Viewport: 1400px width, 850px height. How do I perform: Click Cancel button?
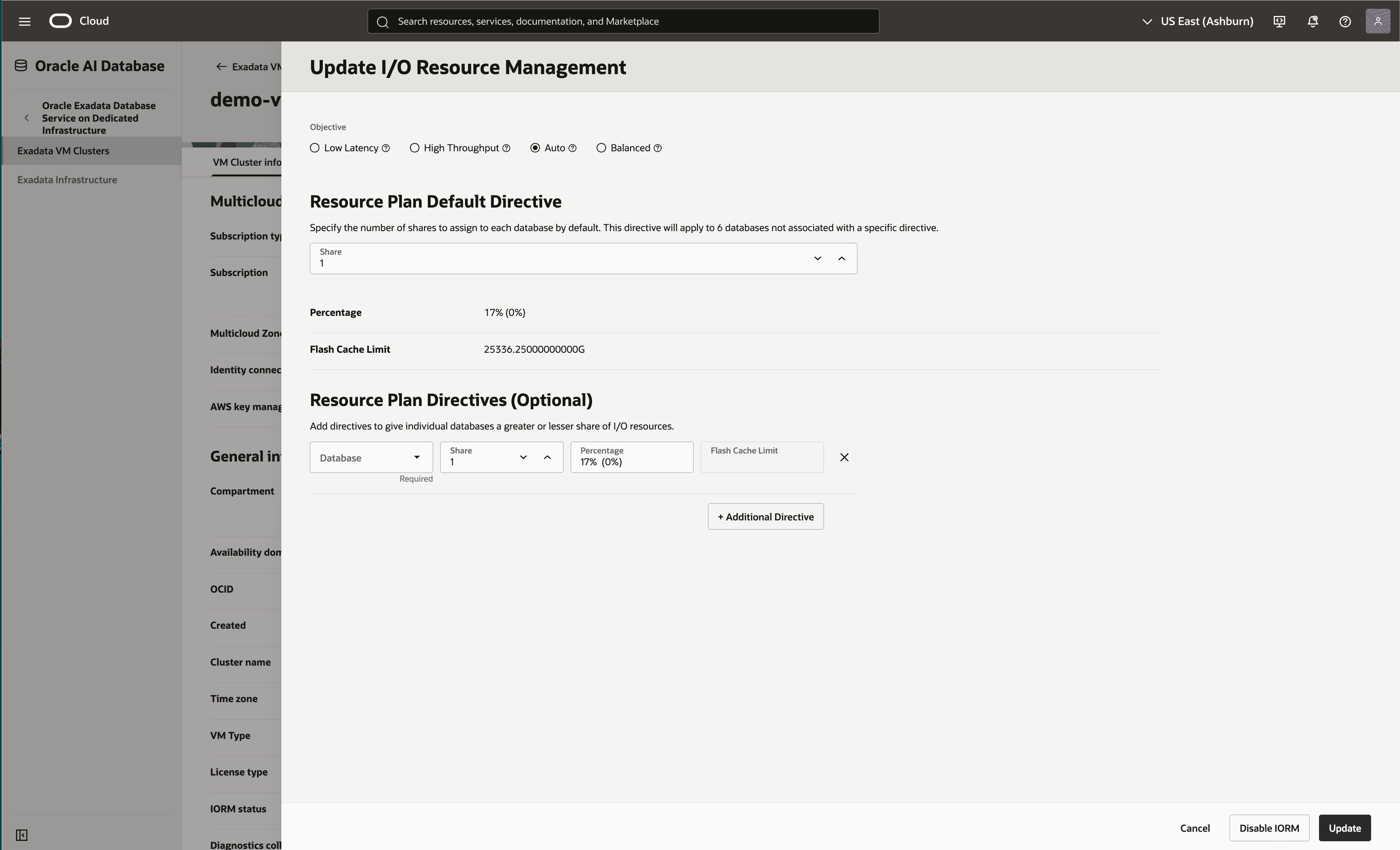click(x=1195, y=828)
